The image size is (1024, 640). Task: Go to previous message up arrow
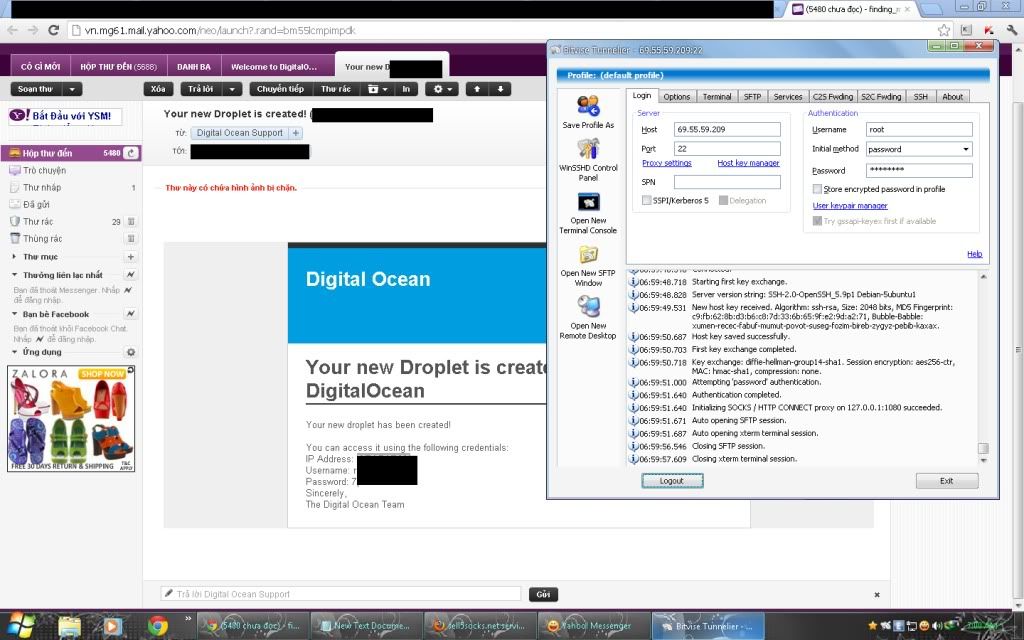477,89
